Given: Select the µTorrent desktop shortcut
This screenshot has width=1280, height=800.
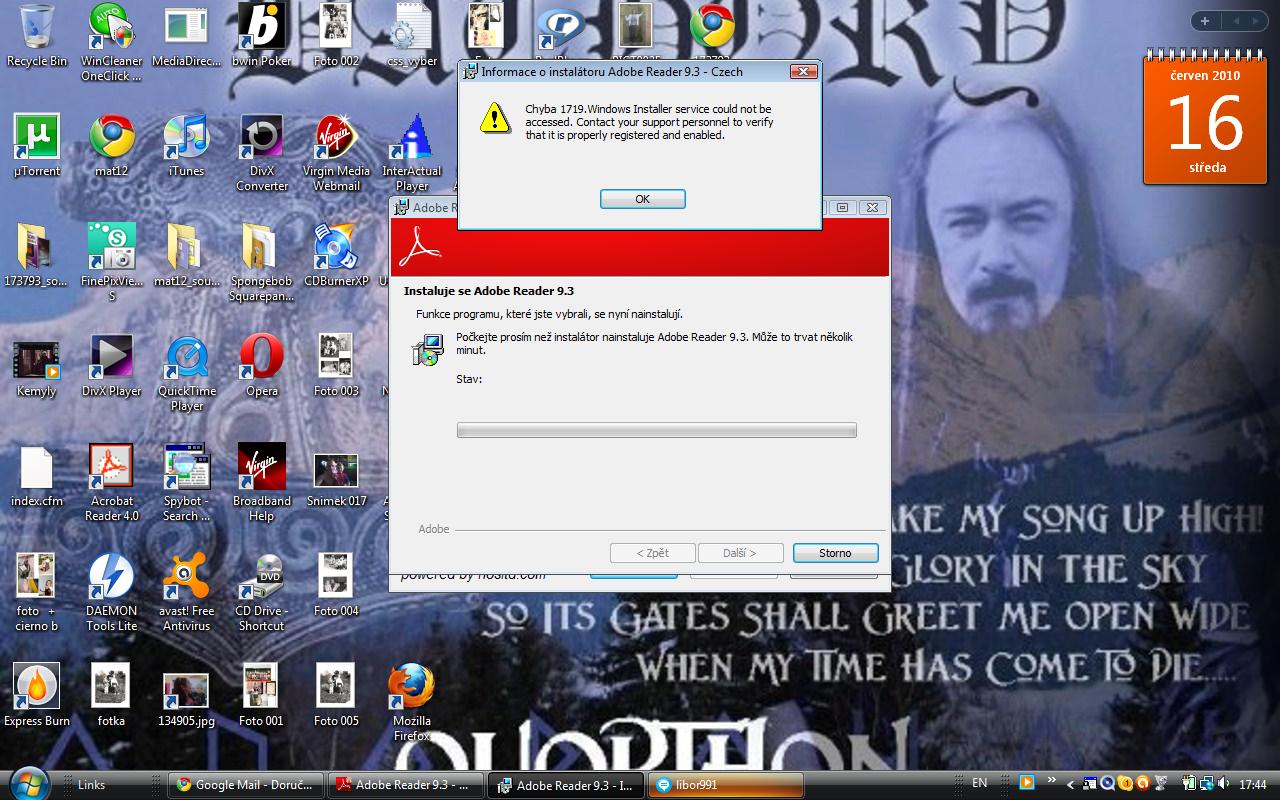Looking at the screenshot, I should pyautogui.click(x=37, y=146).
